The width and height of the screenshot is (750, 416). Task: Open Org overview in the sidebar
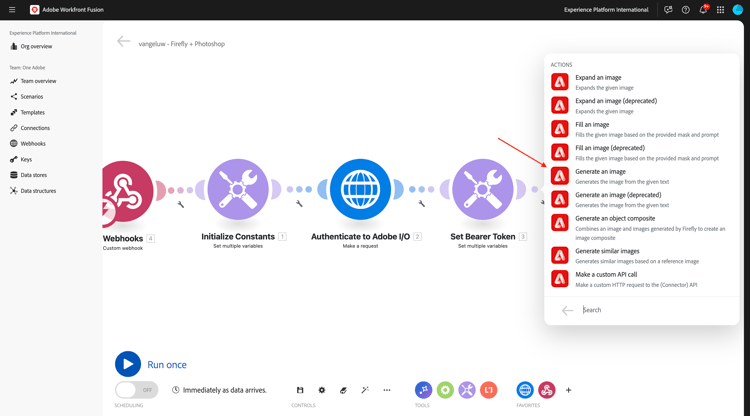(x=32, y=46)
